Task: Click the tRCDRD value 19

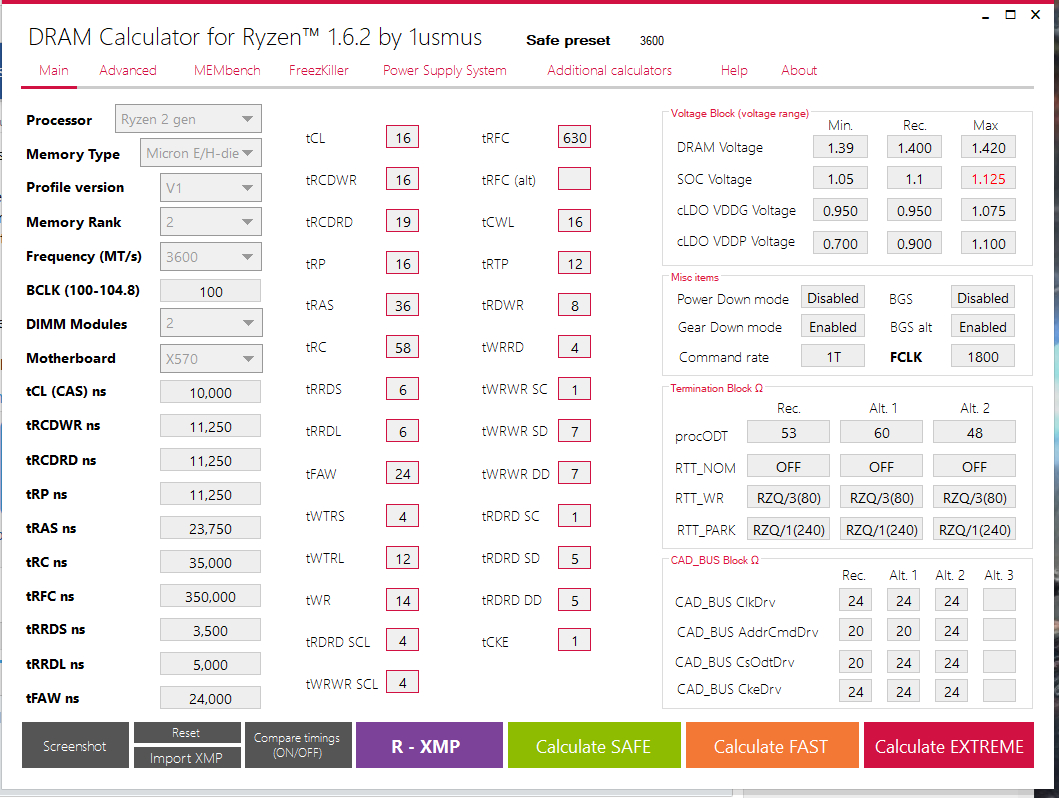Action: pos(403,221)
